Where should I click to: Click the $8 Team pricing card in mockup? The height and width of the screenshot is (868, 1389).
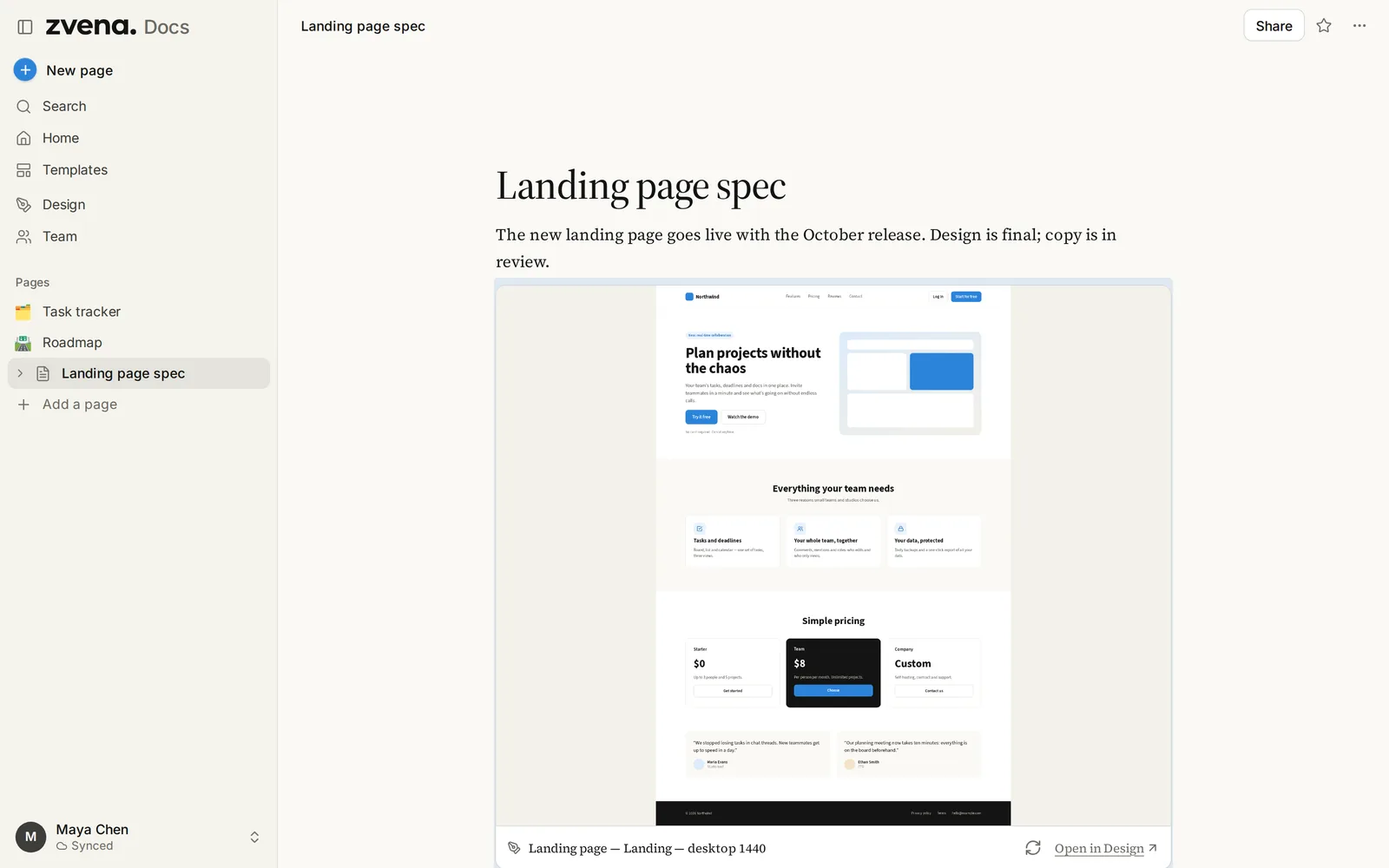click(833, 673)
